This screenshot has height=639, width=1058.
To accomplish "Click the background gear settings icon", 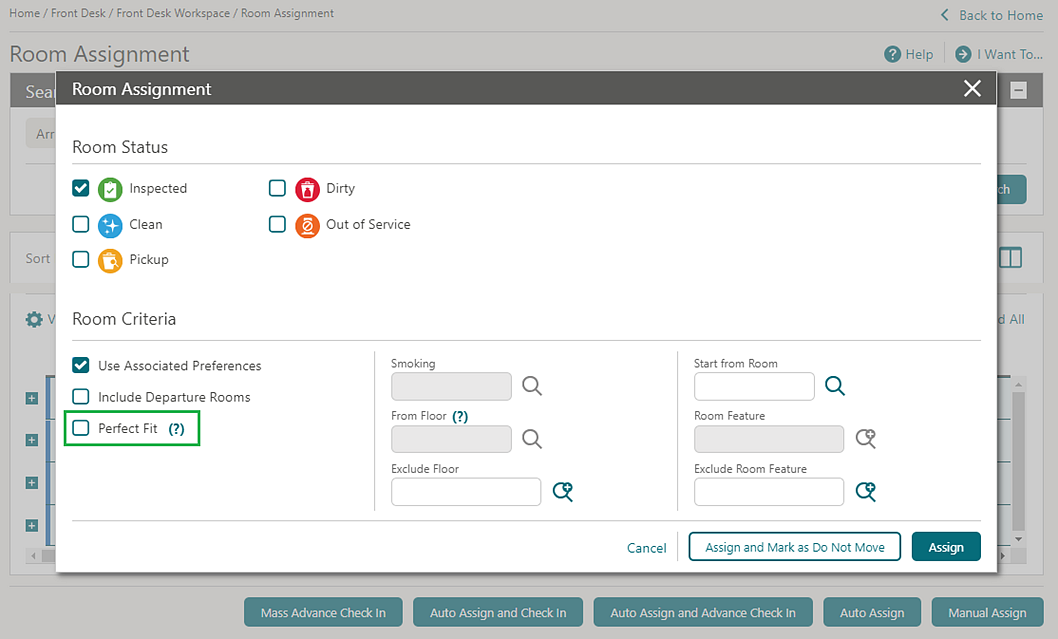I will 34,319.
